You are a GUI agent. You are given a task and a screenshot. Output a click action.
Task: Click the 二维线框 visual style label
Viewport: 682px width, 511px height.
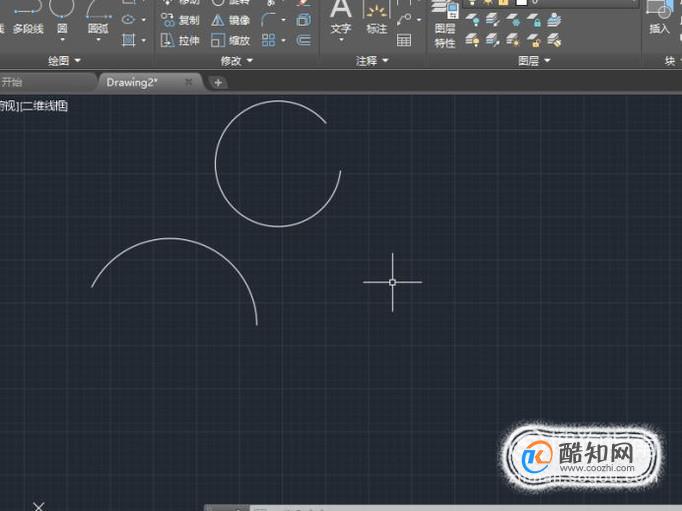[x=45, y=106]
